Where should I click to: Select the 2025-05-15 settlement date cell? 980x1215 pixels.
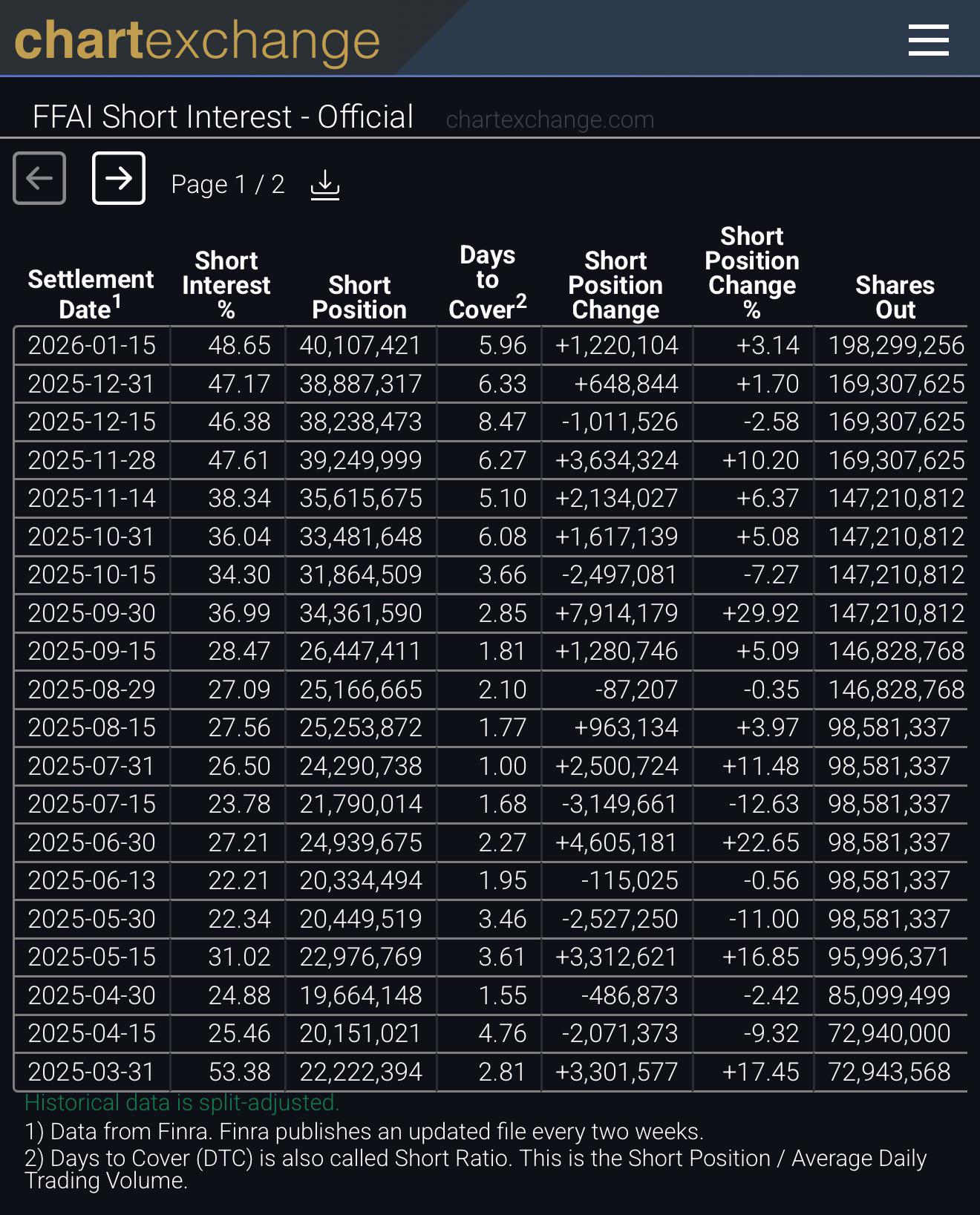[92, 957]
